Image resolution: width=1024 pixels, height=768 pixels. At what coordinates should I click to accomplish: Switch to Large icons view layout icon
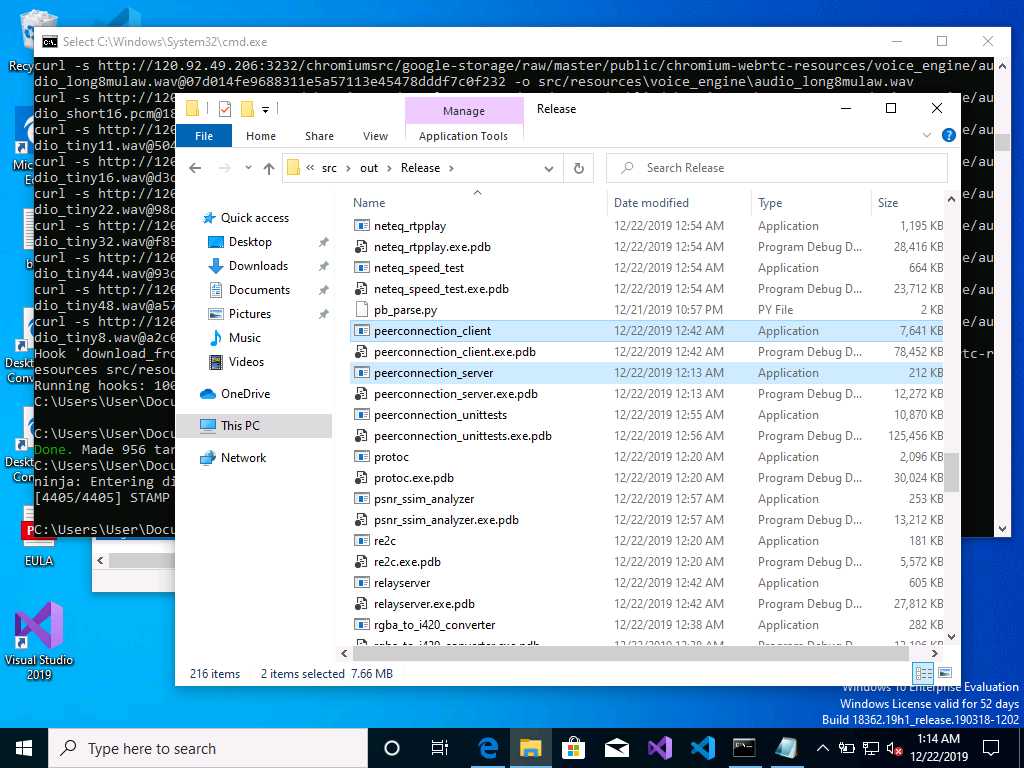[x=945, y=673]
